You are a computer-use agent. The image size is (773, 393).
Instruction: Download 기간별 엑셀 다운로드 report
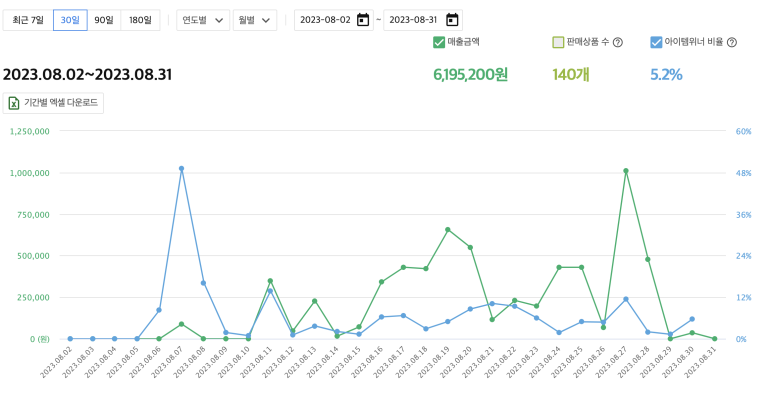(53, 103)
